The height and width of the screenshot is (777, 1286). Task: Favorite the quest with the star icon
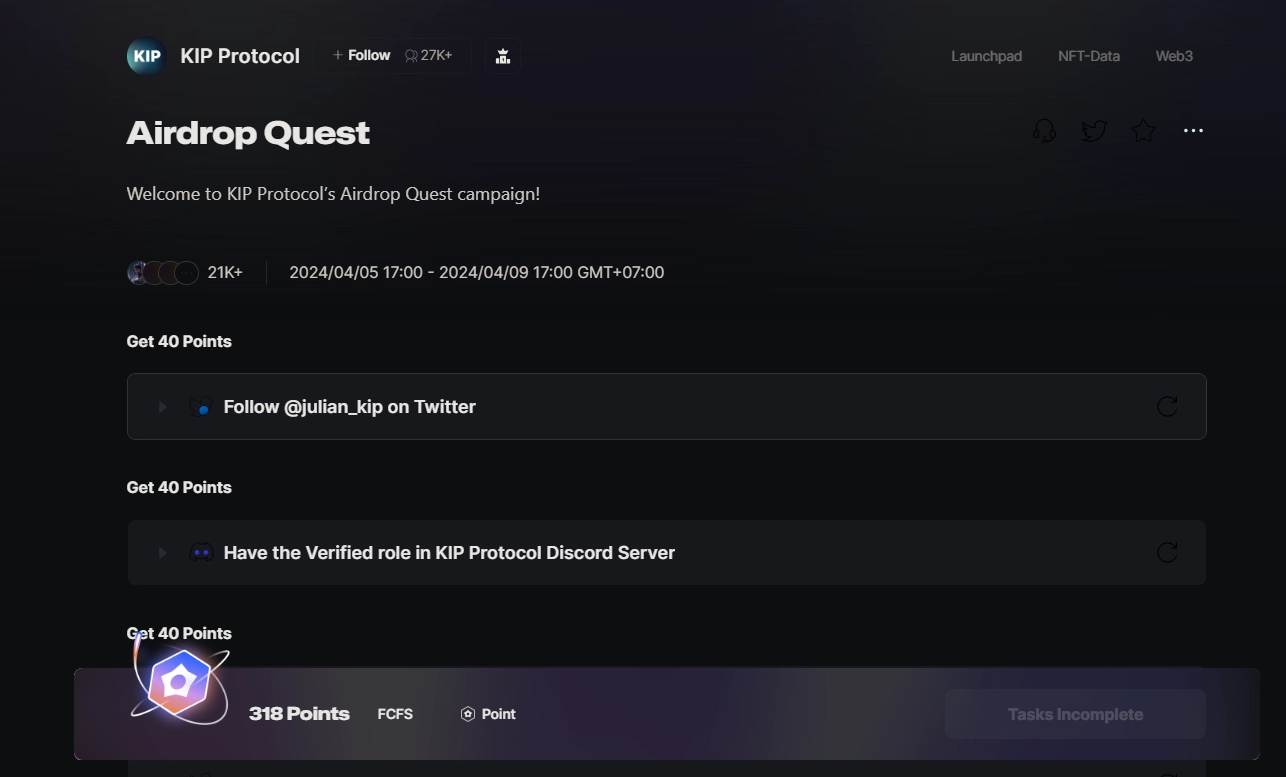pos(1143,131)
